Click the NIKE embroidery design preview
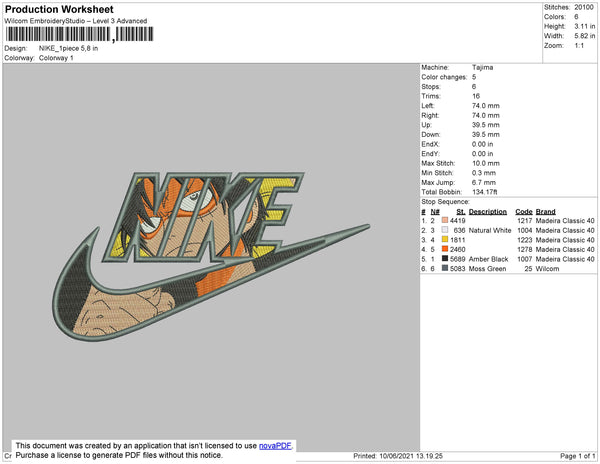This screenshot has height=464, width=600. (x=211, y=256)
